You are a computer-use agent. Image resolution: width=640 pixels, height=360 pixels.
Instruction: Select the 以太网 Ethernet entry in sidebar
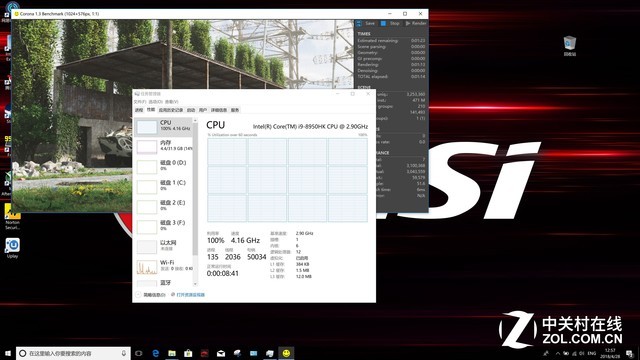(164, 247)
